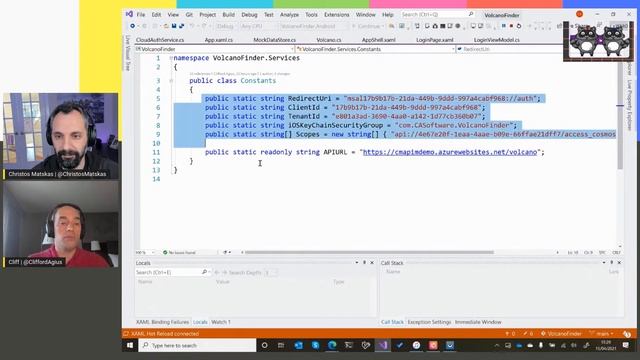This screenshot has width=640, height=360.
Task: Click the Save All toolbar icon
Action: [181, 26]
